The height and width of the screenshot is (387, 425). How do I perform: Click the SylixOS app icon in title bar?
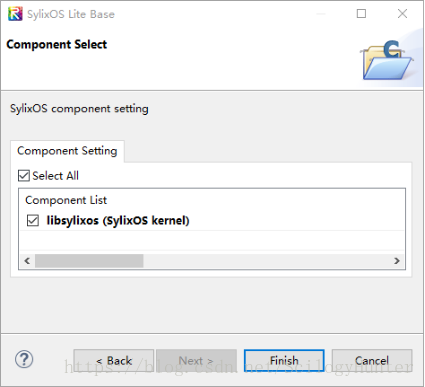(15, 14)
